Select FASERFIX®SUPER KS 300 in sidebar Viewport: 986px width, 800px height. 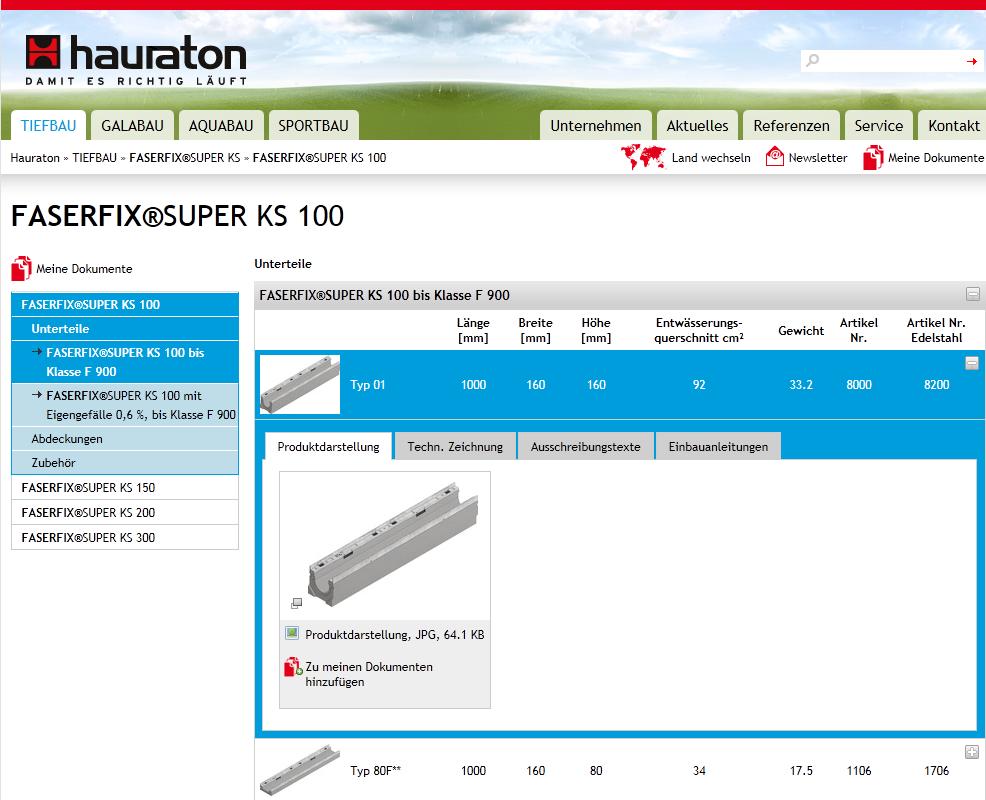coord(125,537)
